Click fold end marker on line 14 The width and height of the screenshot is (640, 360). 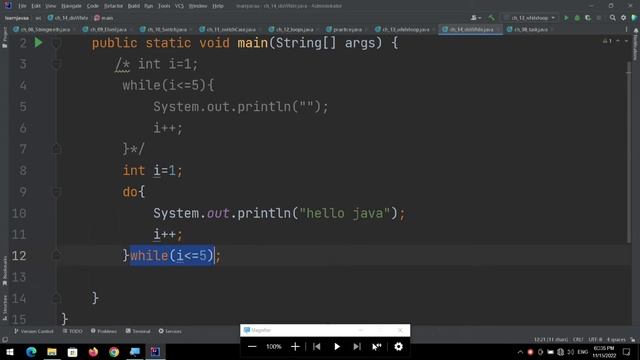[56, 298]
